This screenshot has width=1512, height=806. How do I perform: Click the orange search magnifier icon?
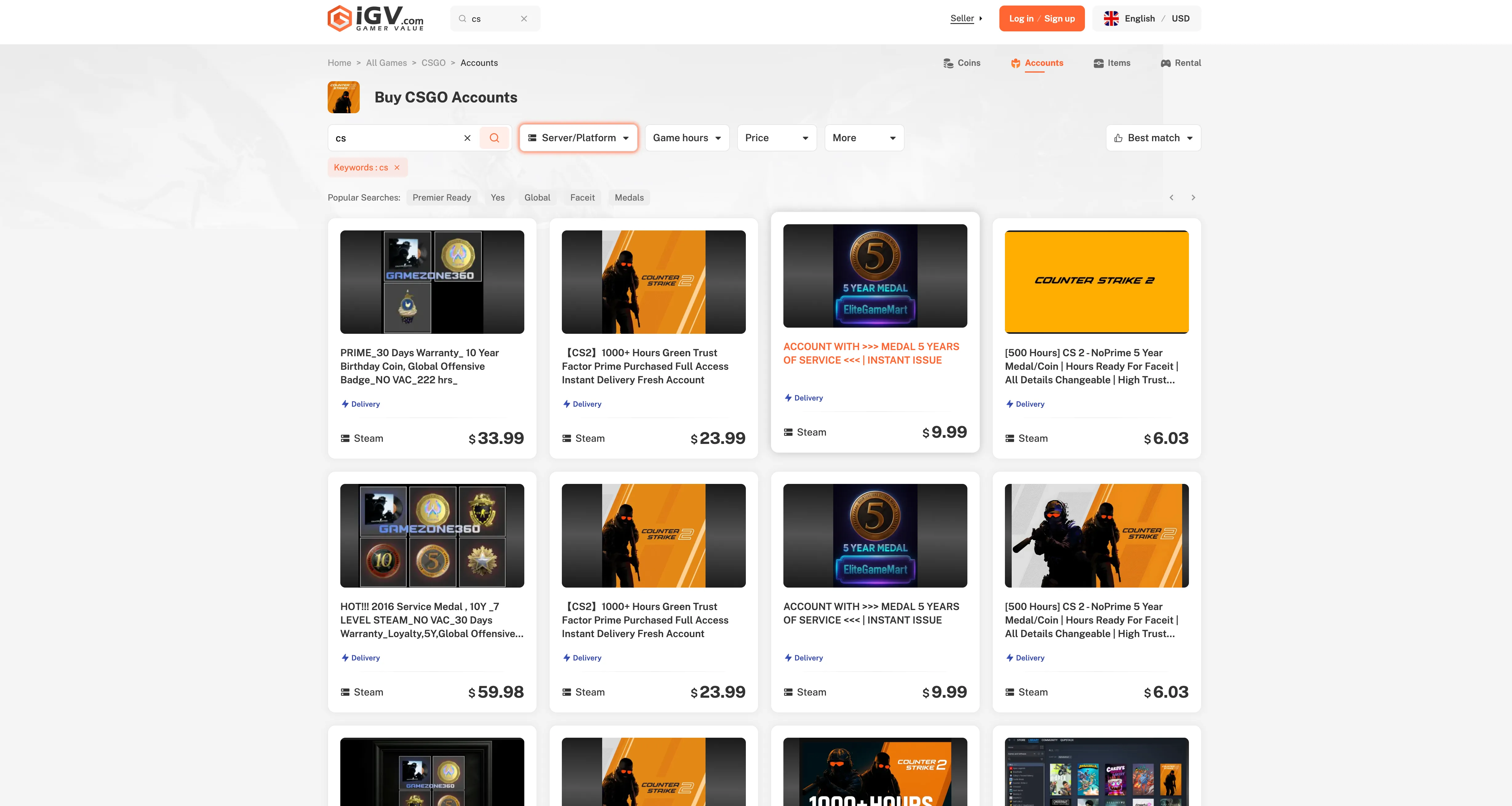click(494, 138)
